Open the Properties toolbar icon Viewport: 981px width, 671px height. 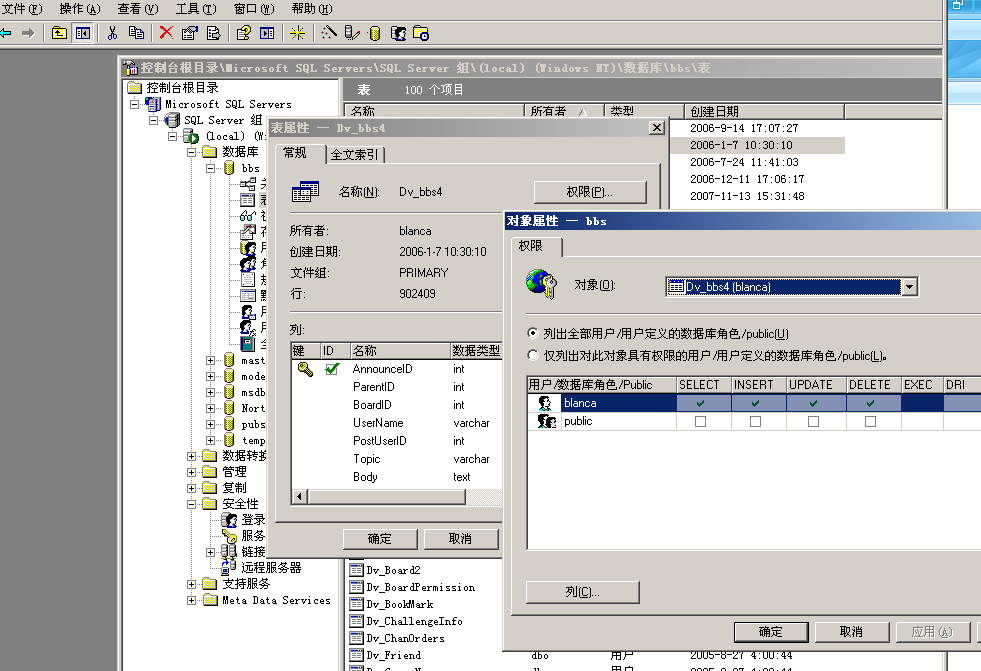click(x=189, y=33)
